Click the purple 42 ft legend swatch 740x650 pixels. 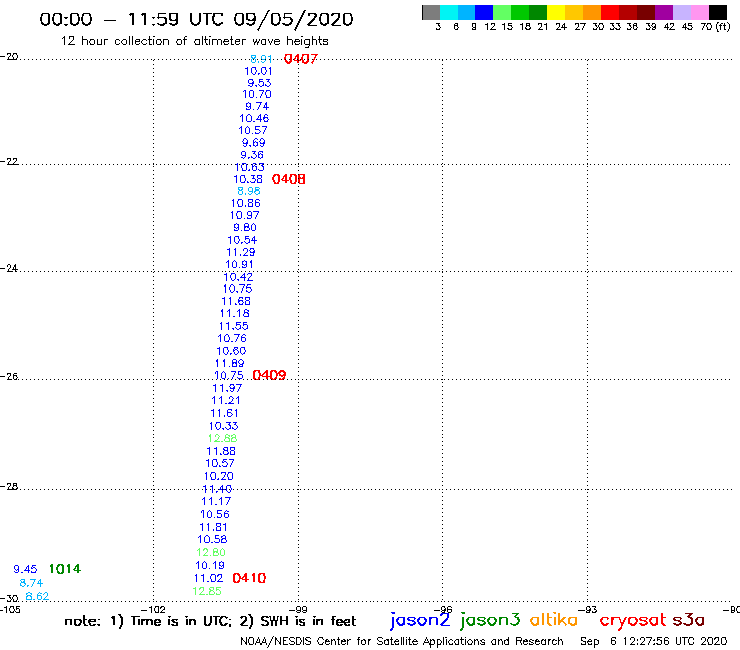664,13
